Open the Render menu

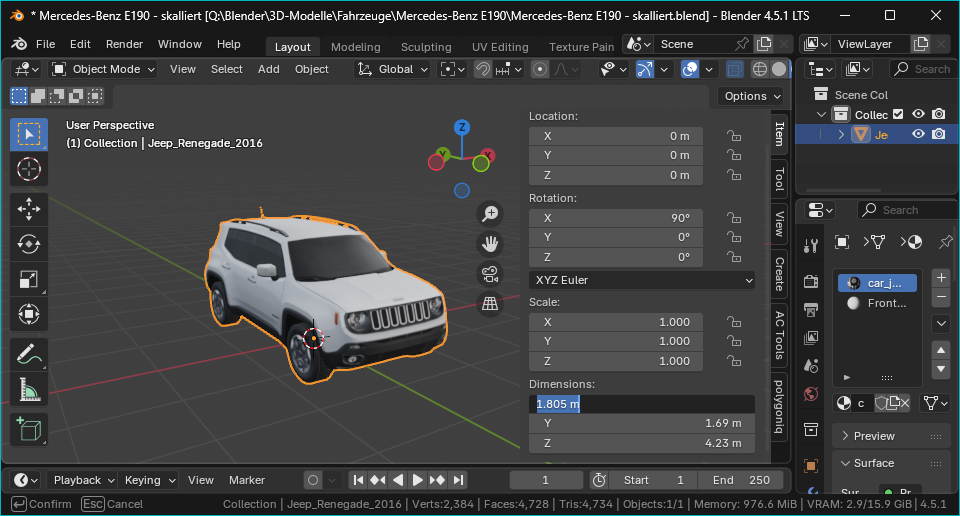[x=124, y=45]
